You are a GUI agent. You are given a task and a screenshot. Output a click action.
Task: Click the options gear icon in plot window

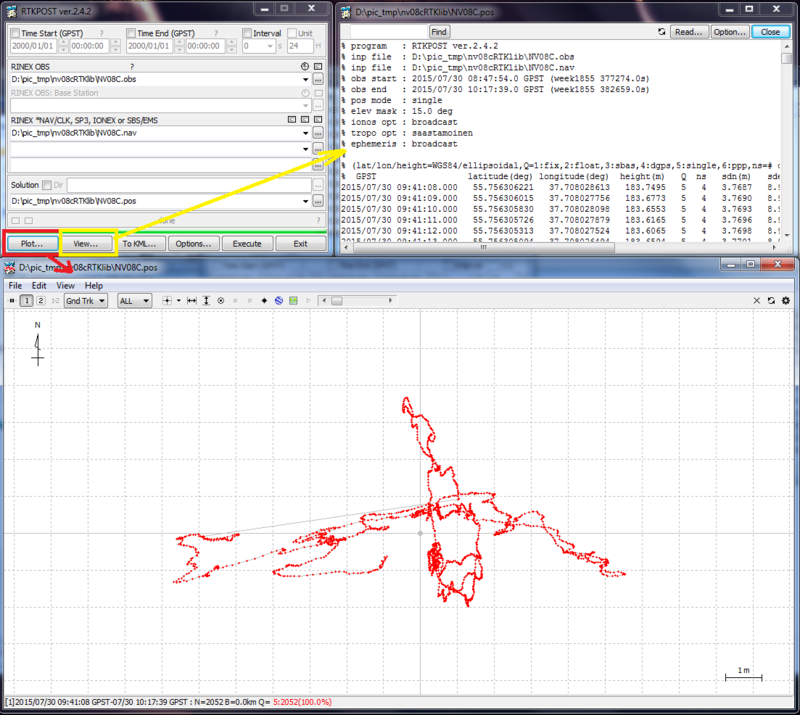pos(786,301)
